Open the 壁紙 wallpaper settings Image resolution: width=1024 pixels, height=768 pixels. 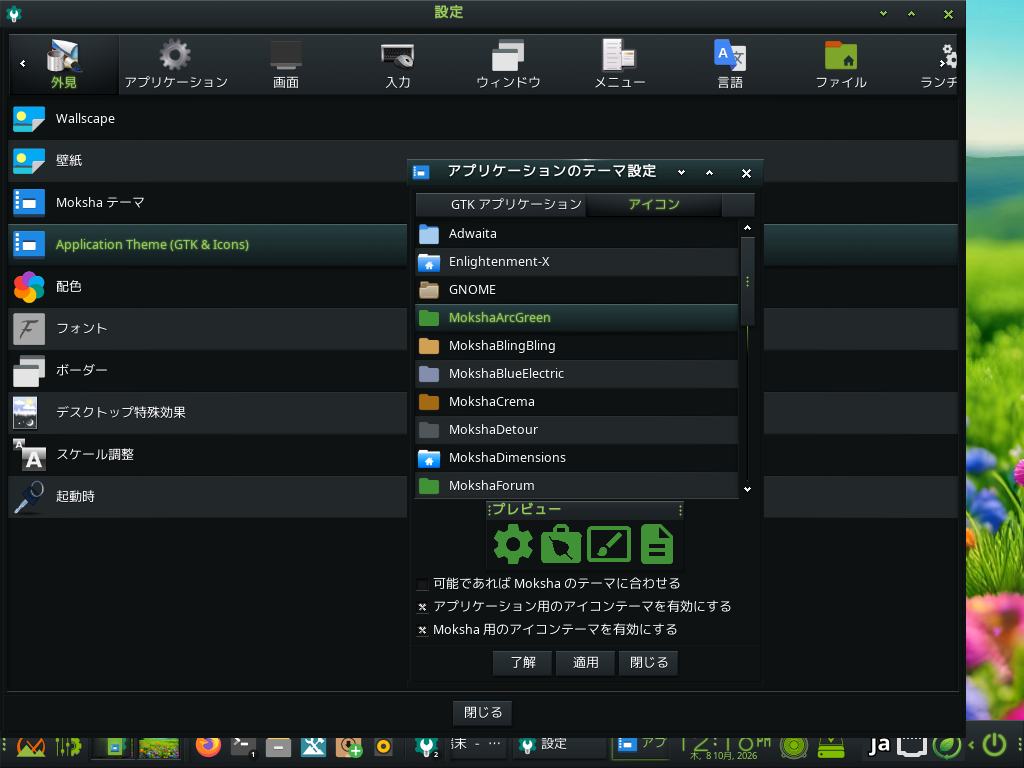[x=208, y=161]
